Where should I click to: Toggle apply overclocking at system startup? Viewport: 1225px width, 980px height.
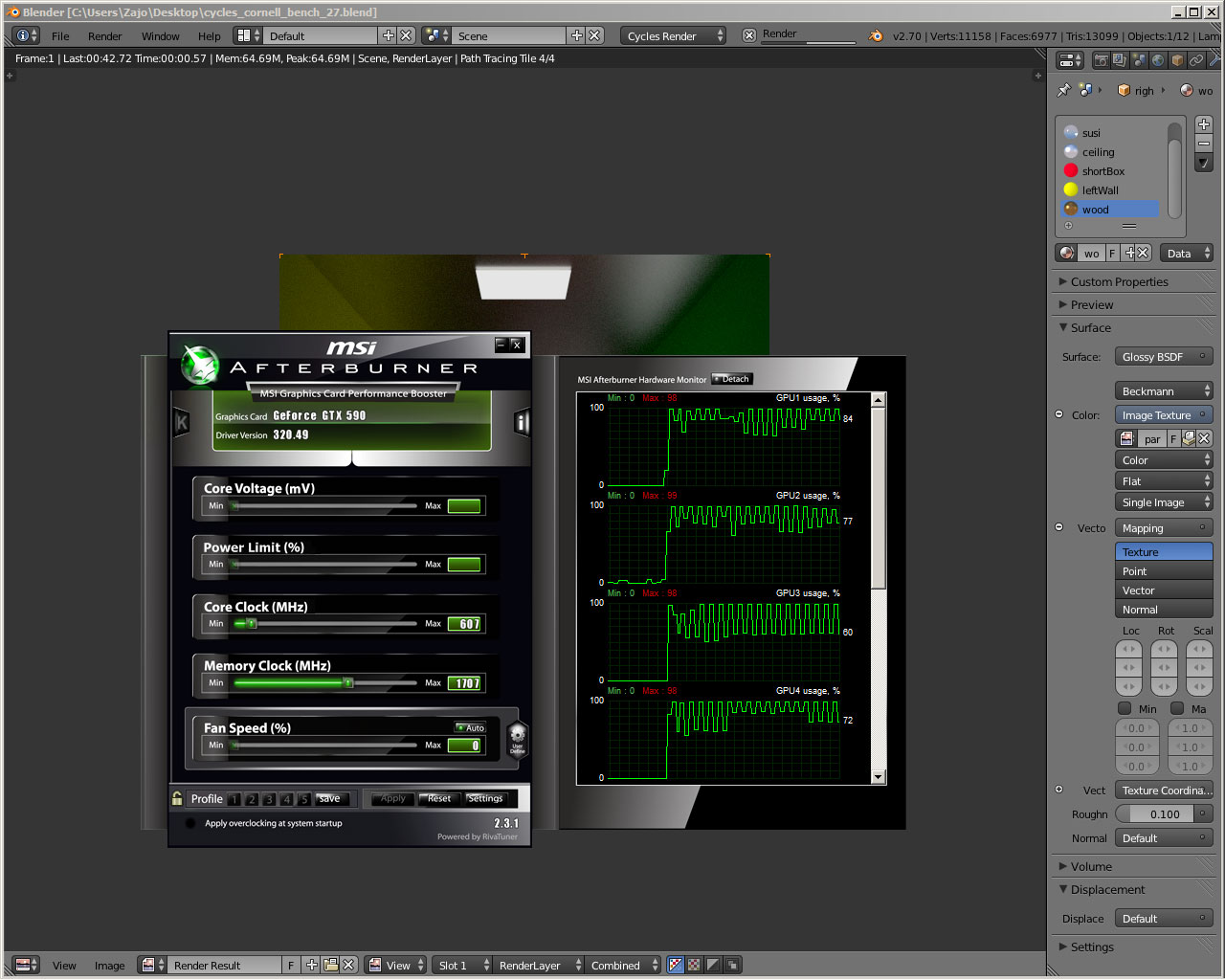(190, 823)
